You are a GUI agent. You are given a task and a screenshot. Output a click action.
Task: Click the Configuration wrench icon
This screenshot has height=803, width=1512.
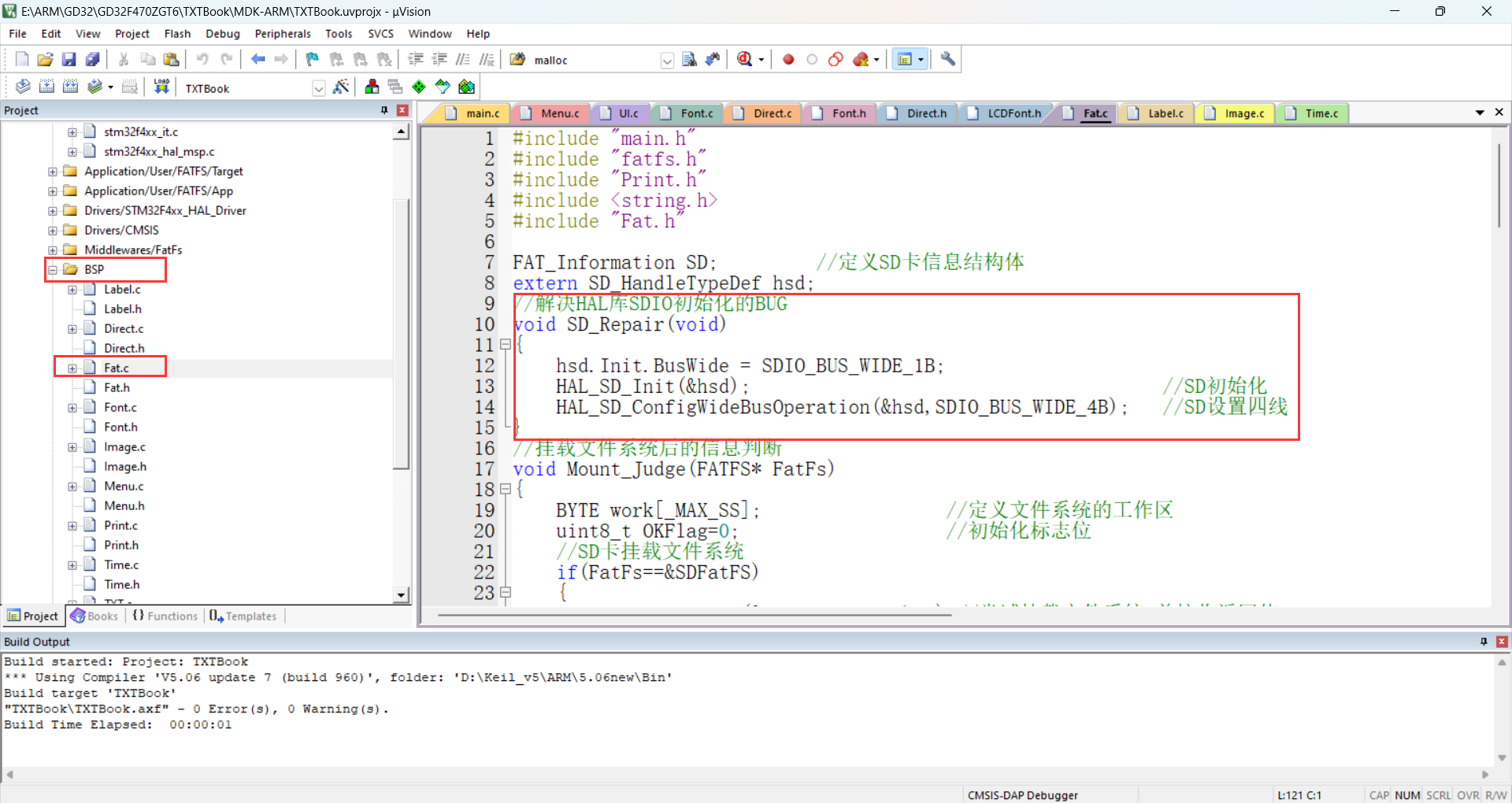(948, 60)
